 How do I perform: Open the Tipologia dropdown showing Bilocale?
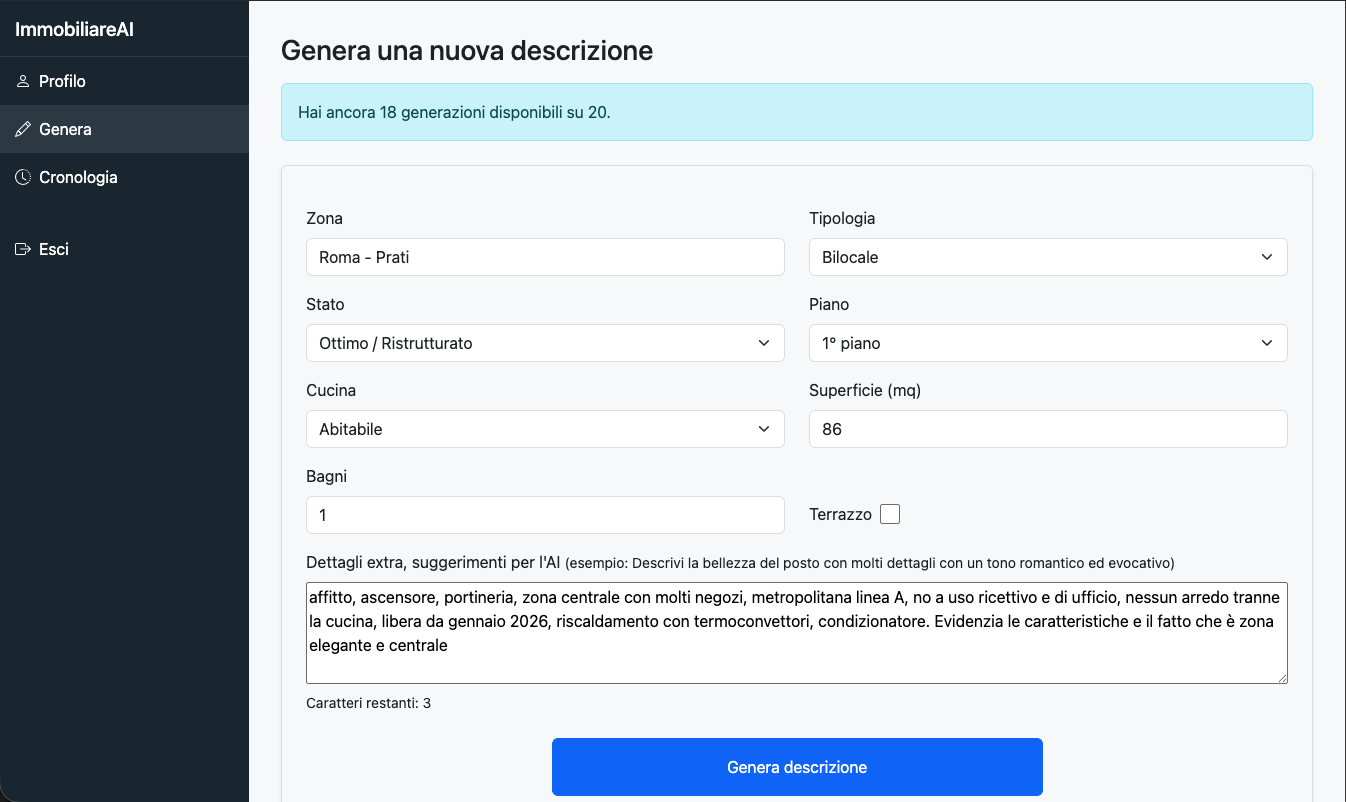tap(1048, 257)
